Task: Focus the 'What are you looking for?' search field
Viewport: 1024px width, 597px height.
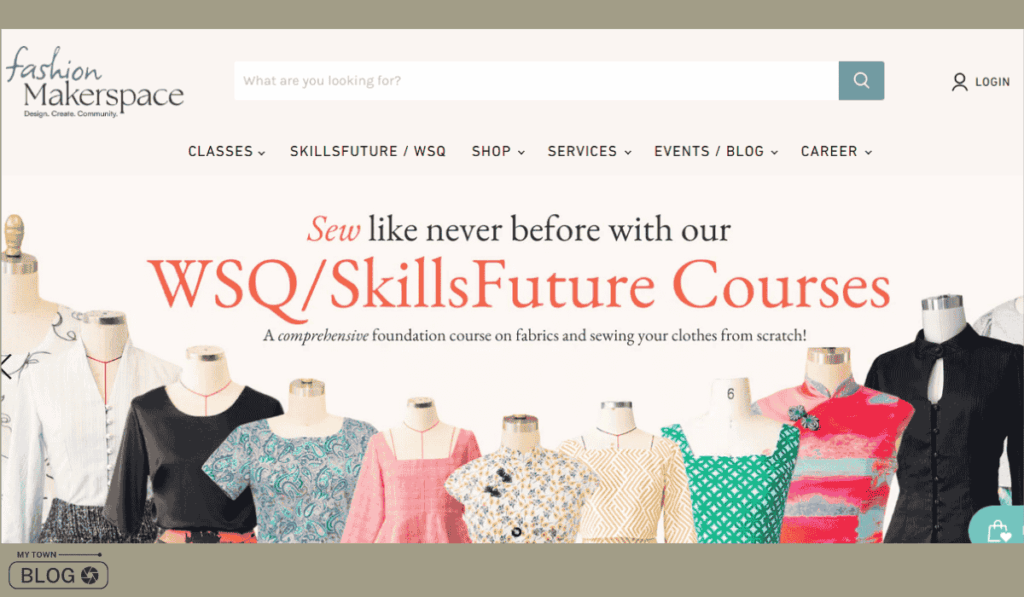Action: (536, 80)
